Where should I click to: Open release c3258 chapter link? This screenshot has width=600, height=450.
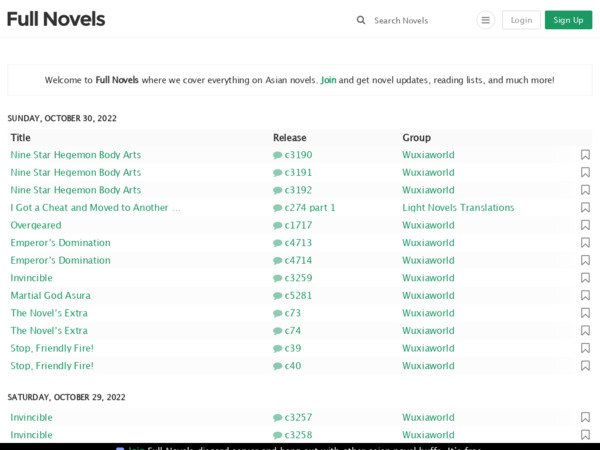(x=298, y=435)
